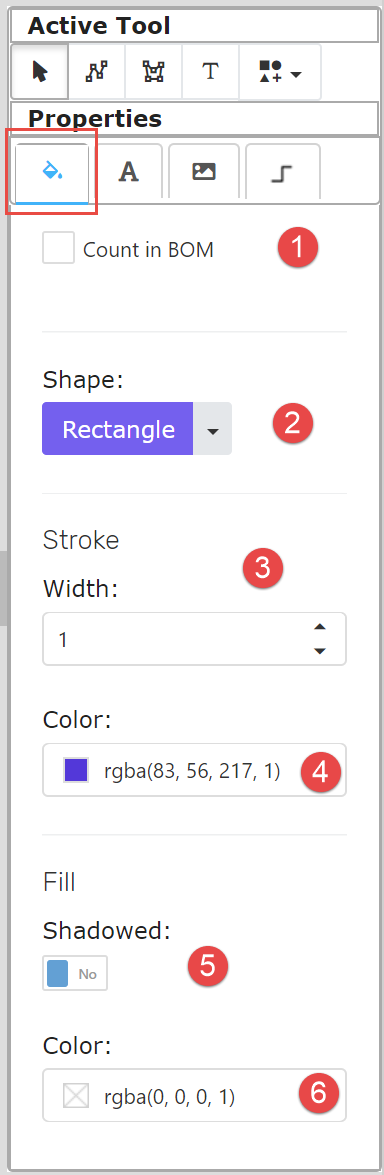The height and width of the screenshot is (1175, 384).
Task: Select the Text tool
Action: click(210, 71)
